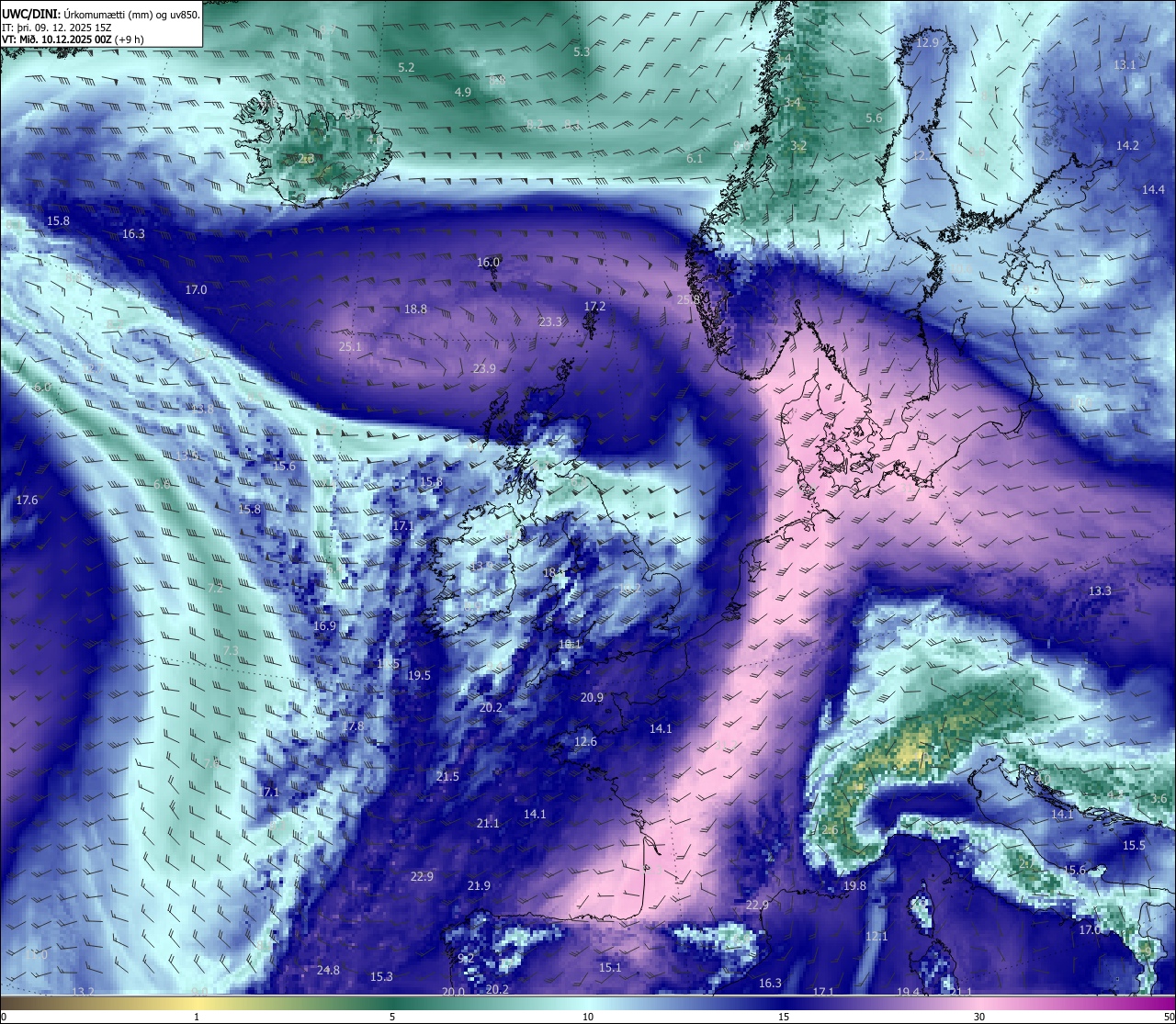Click the 12.6 value on the map
Image resolution: width=1176 pixels, height=1024 pixels.
[x=585, y=742]
